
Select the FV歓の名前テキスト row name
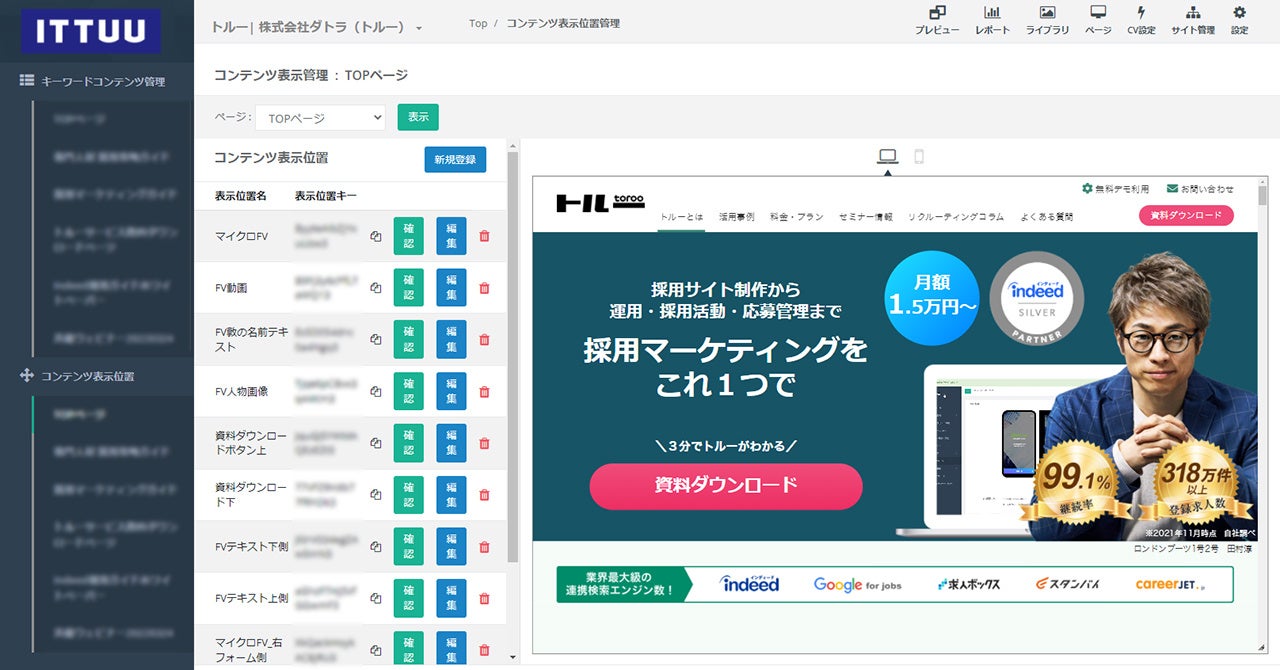point(251,339)
